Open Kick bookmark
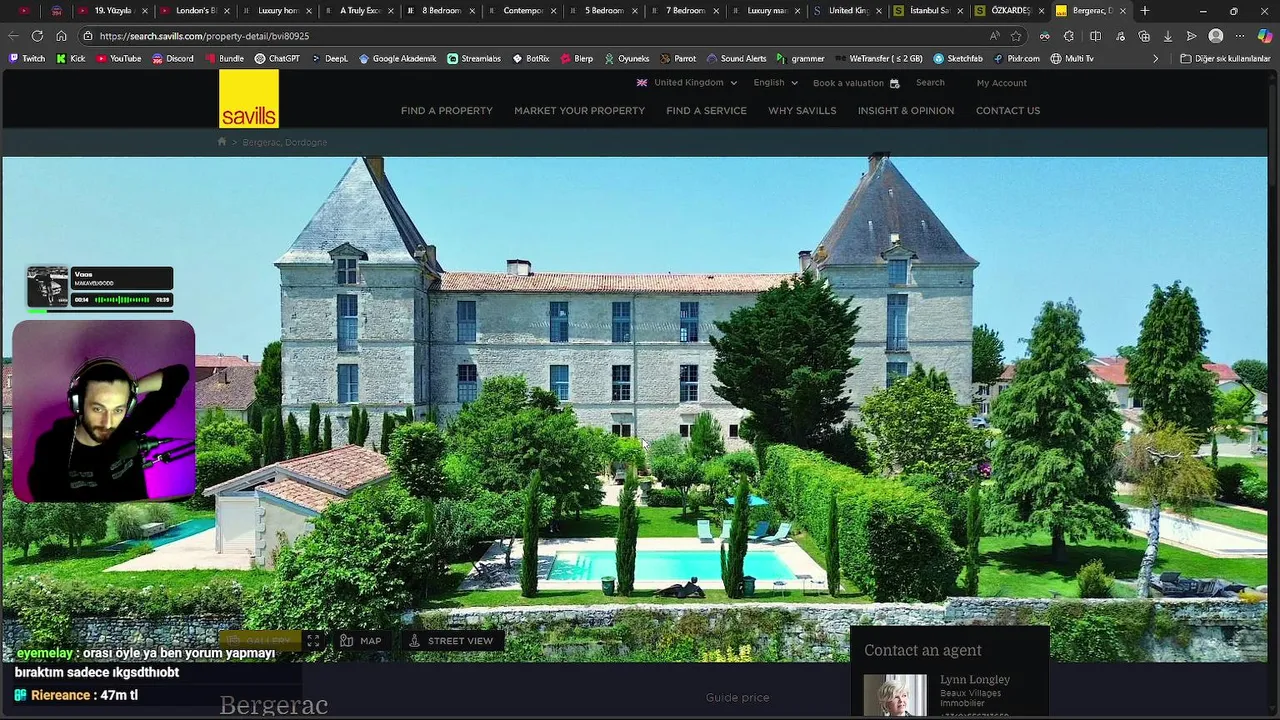 (x=71, y=59)
